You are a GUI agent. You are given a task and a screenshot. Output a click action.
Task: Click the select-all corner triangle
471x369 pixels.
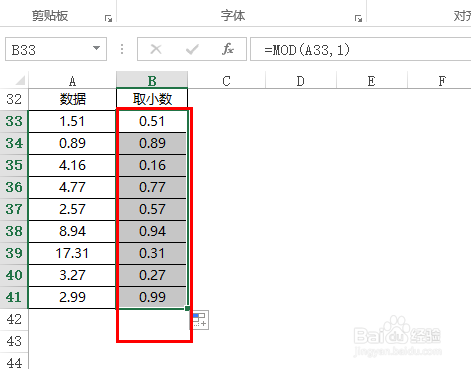coord(20,80)
